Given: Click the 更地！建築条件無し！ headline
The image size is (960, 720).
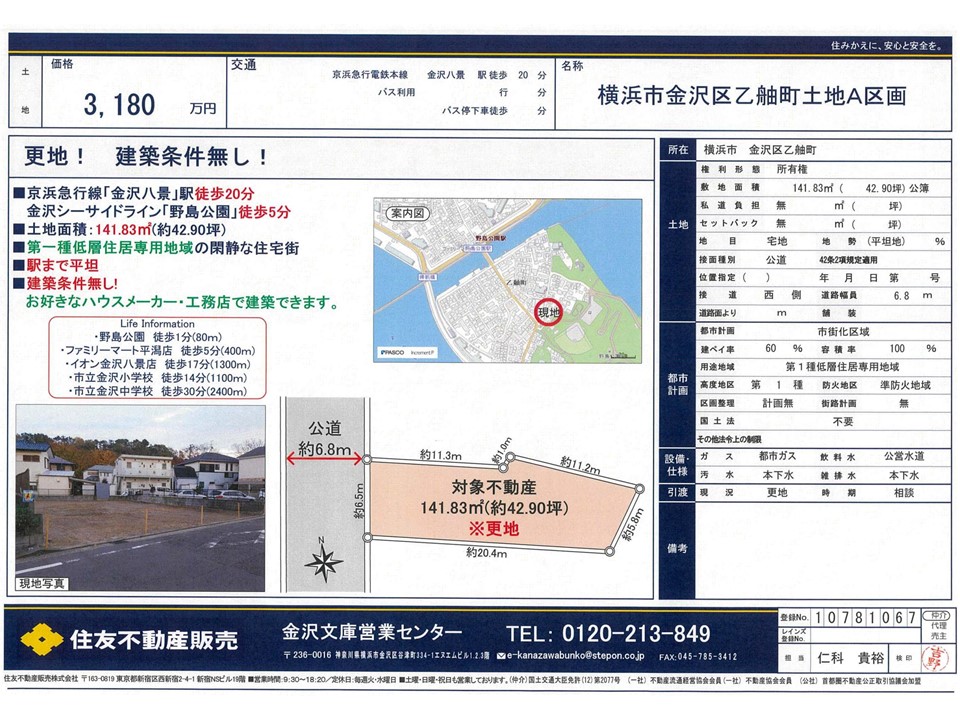Looking at the screenshot, I should [x=145, y=157].
